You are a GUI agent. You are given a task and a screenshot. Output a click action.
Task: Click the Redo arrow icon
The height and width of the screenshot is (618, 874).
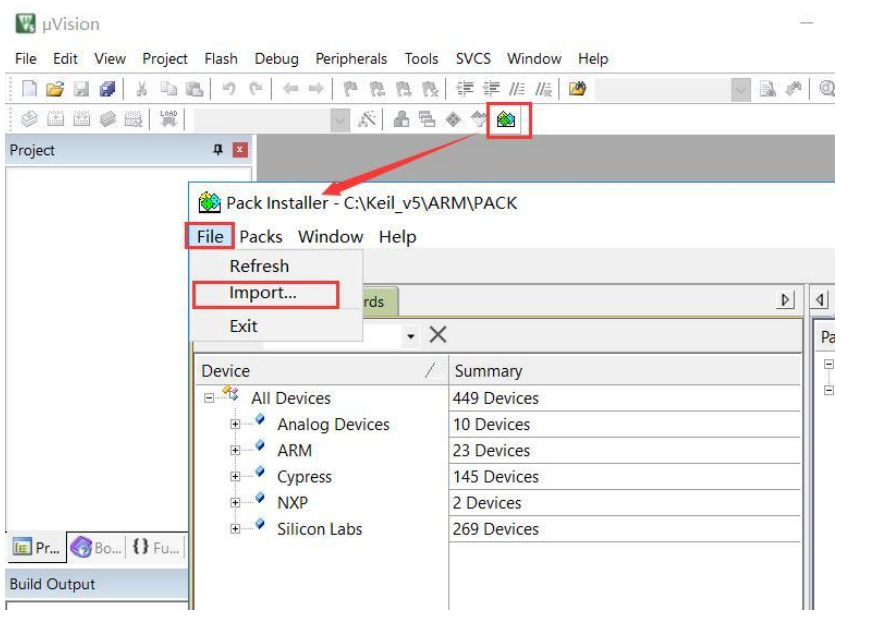[x=255, y=89]
